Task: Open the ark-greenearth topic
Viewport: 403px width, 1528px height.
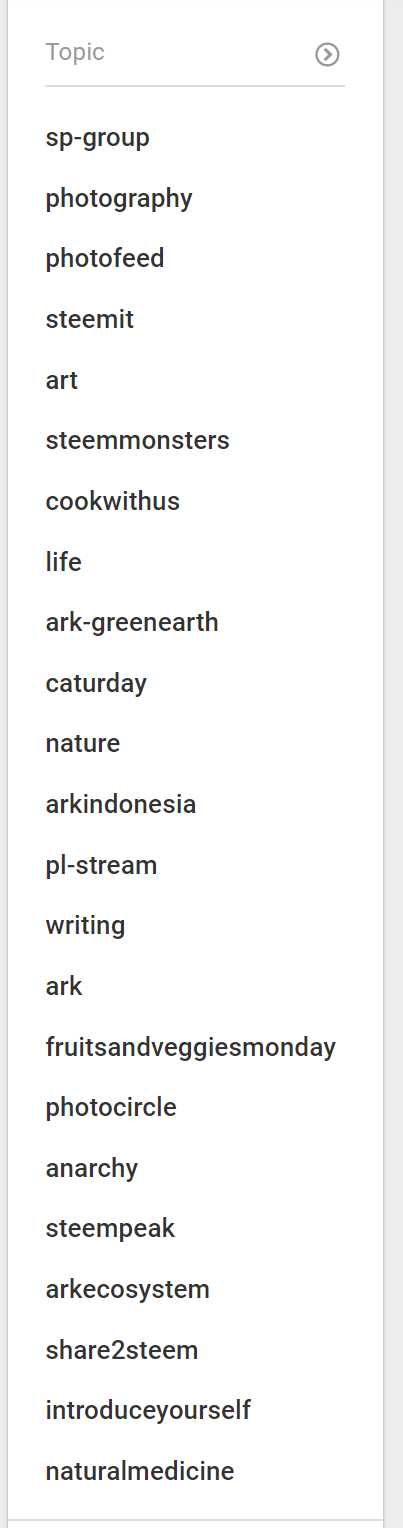Action: (x=131, y=623)
